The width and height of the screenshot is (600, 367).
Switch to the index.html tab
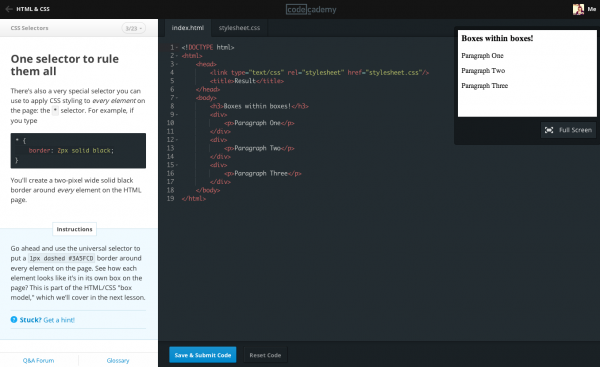pyautogui.click(x=188, y=28)
